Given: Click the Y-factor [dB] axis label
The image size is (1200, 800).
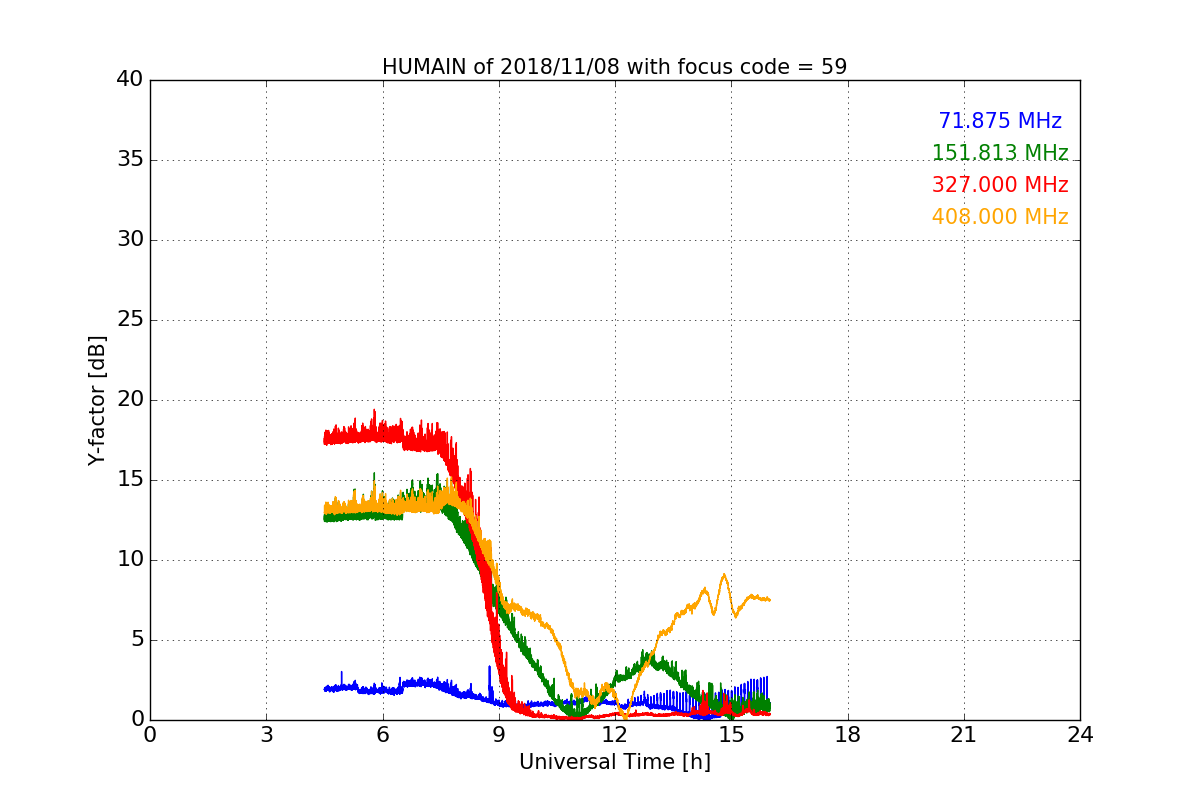Looking at the screenshot, I should click(x=97, y=400).
